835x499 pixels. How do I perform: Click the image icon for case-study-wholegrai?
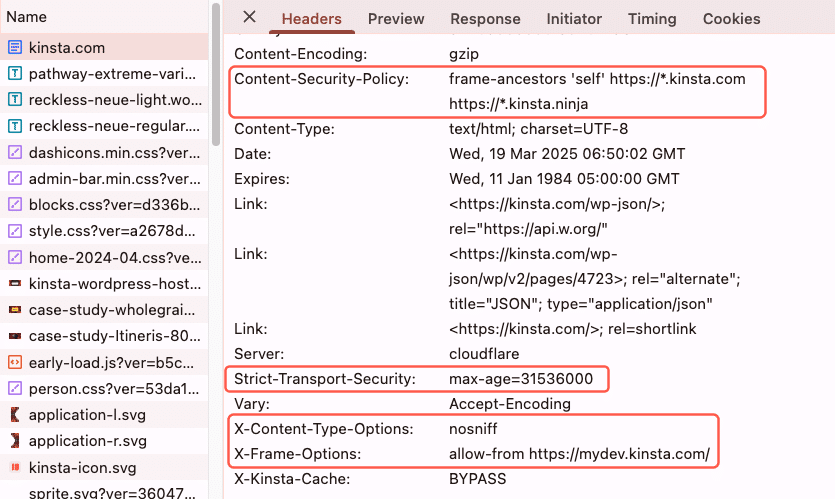[15, 309]
